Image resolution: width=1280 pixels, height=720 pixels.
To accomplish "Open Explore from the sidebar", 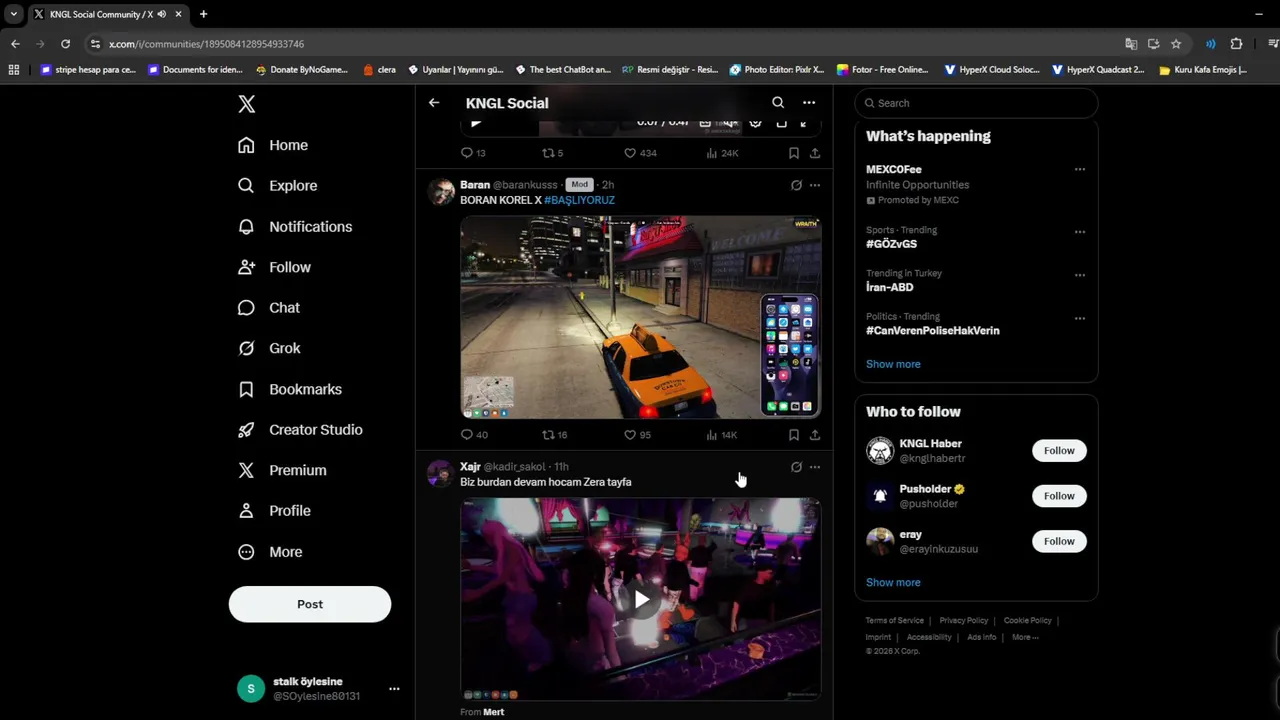I will coord(277,186).
